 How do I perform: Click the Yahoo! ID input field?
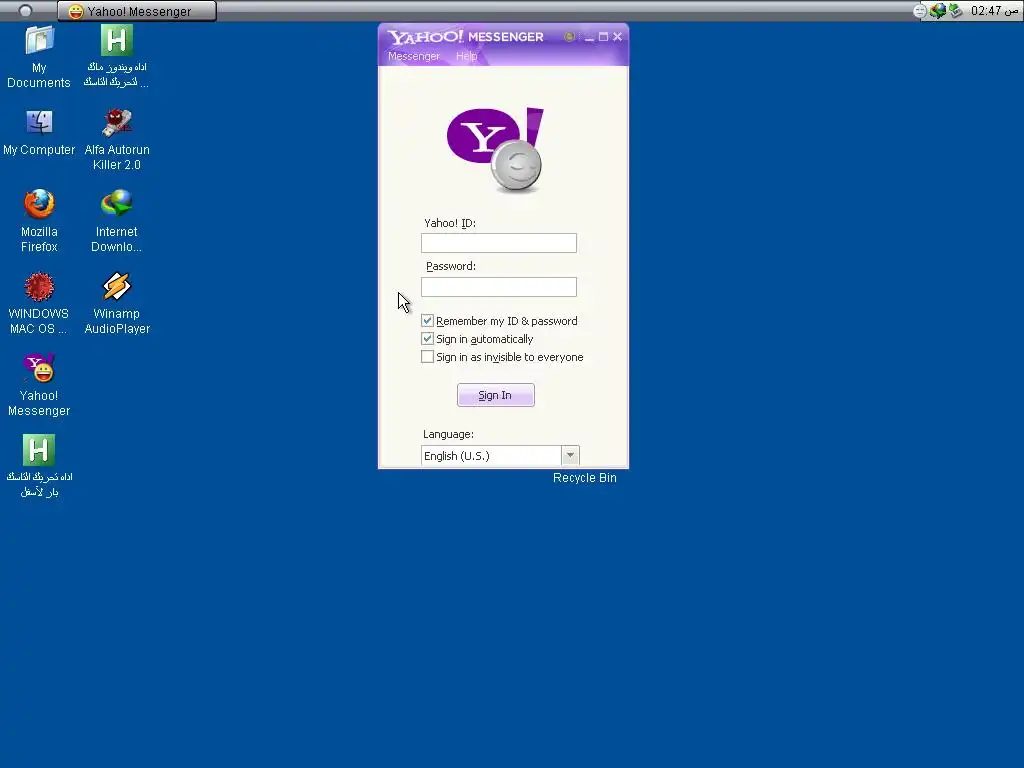pos(499,243)
